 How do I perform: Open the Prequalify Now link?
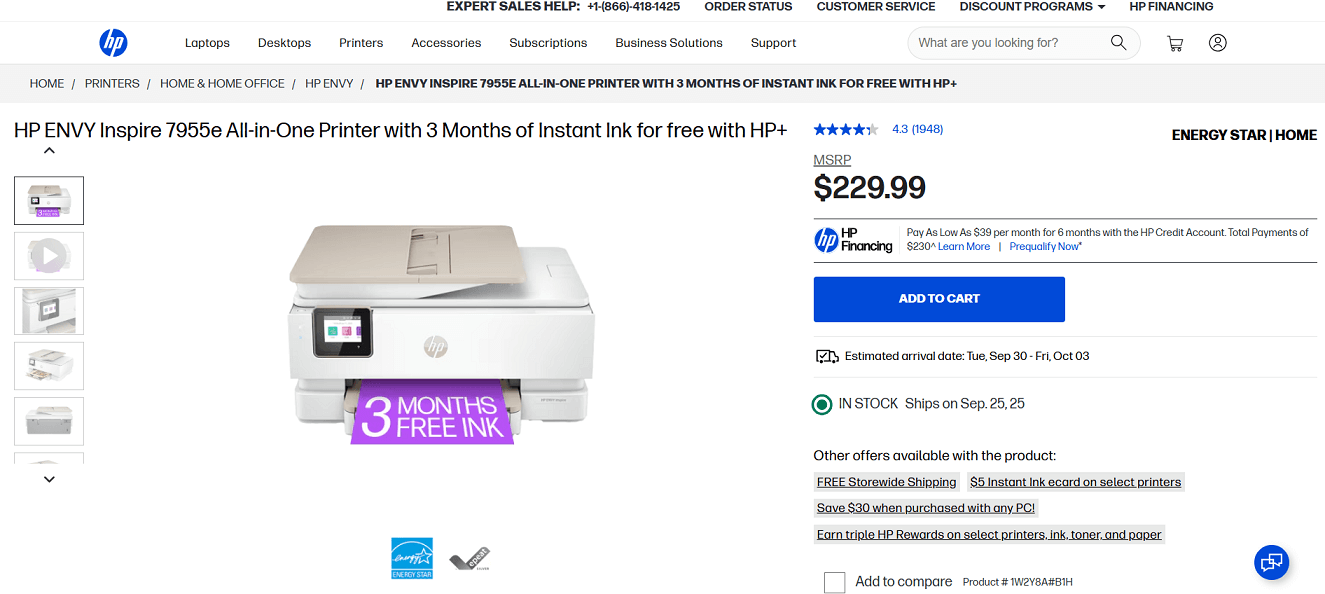coord(1043,246)
